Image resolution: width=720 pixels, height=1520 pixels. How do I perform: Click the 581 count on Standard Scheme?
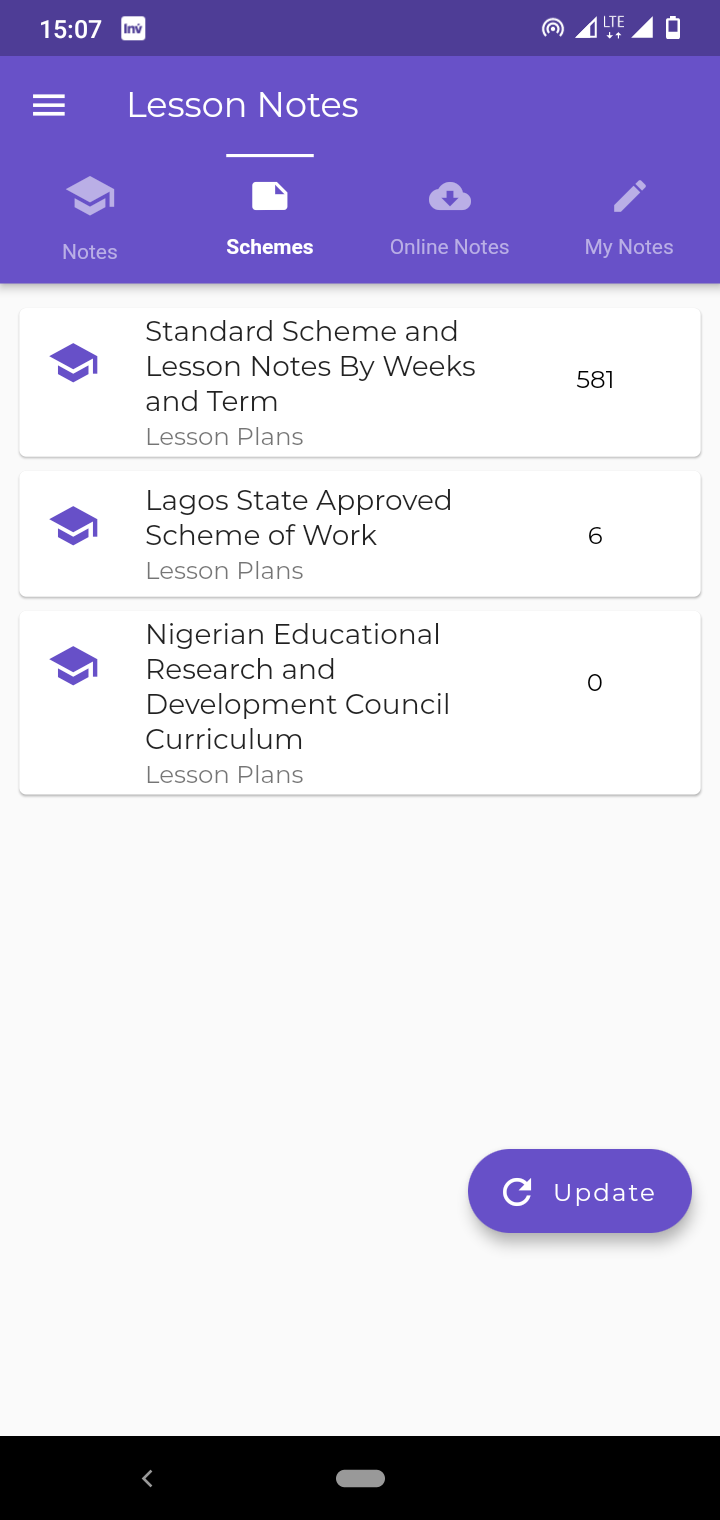tap(595, 380)
